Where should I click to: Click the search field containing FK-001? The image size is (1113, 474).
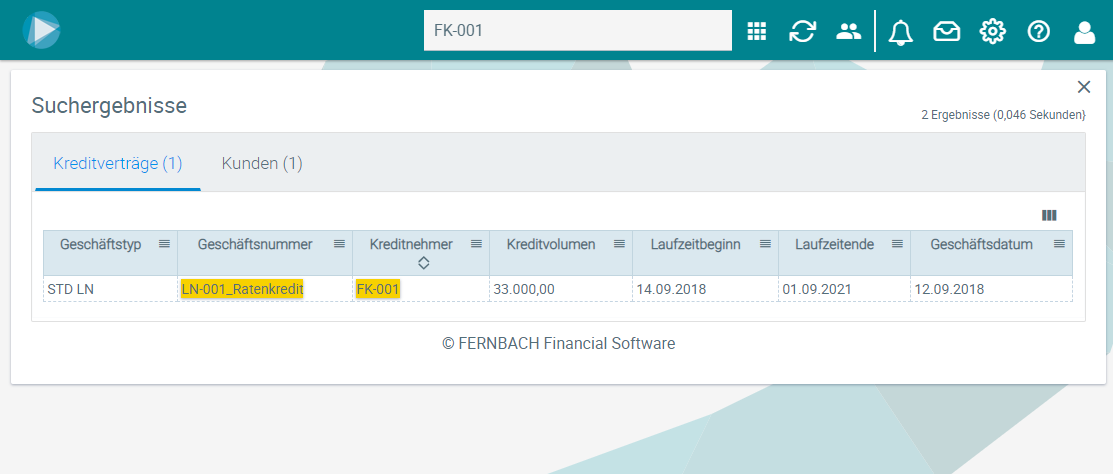click(577, 31)
